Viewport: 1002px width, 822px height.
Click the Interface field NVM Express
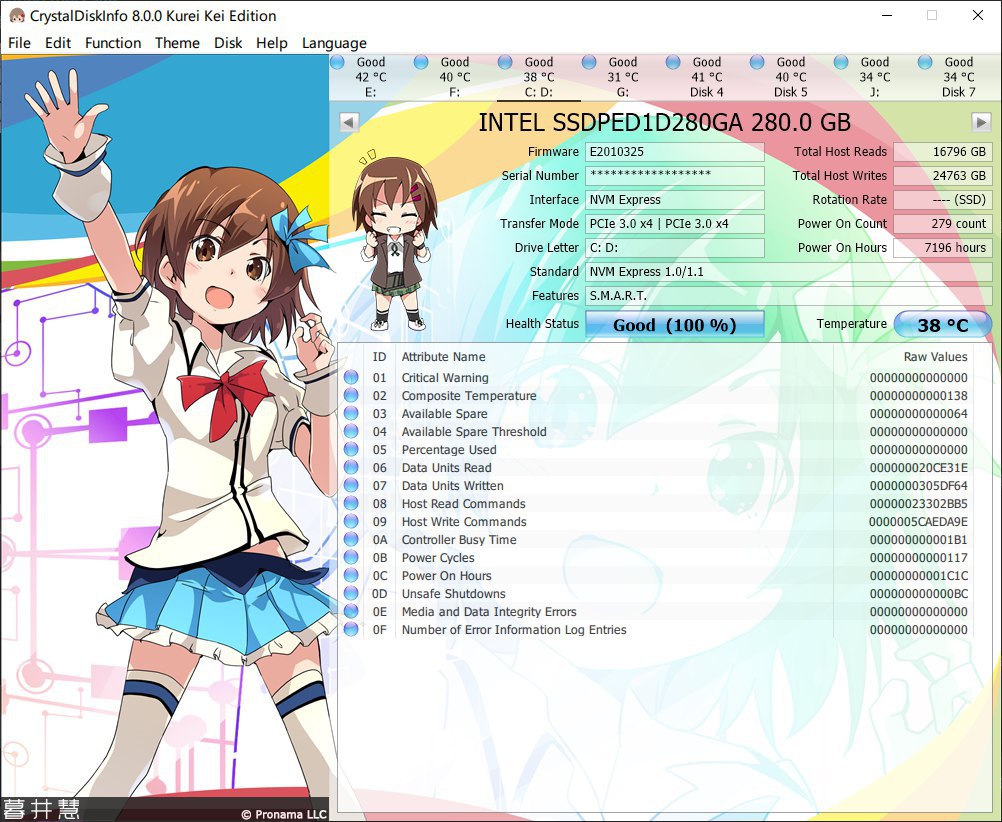[675, 199]
